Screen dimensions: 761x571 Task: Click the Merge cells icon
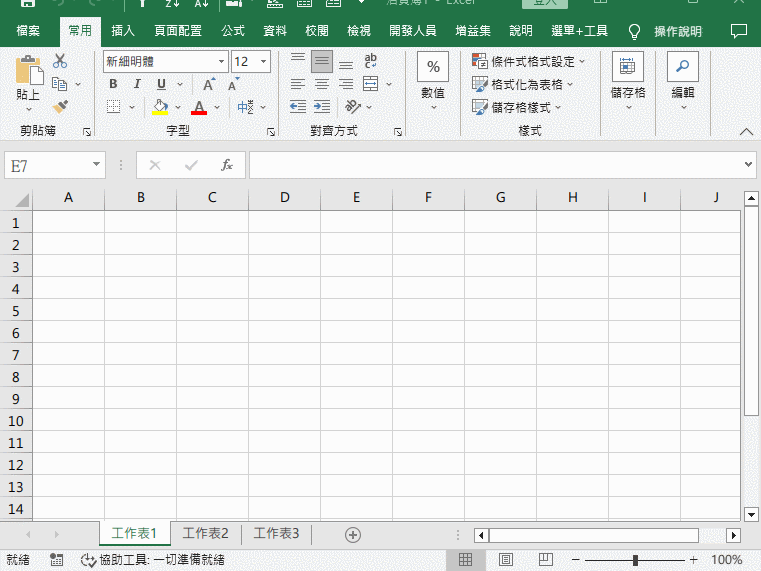pos(371,84)
